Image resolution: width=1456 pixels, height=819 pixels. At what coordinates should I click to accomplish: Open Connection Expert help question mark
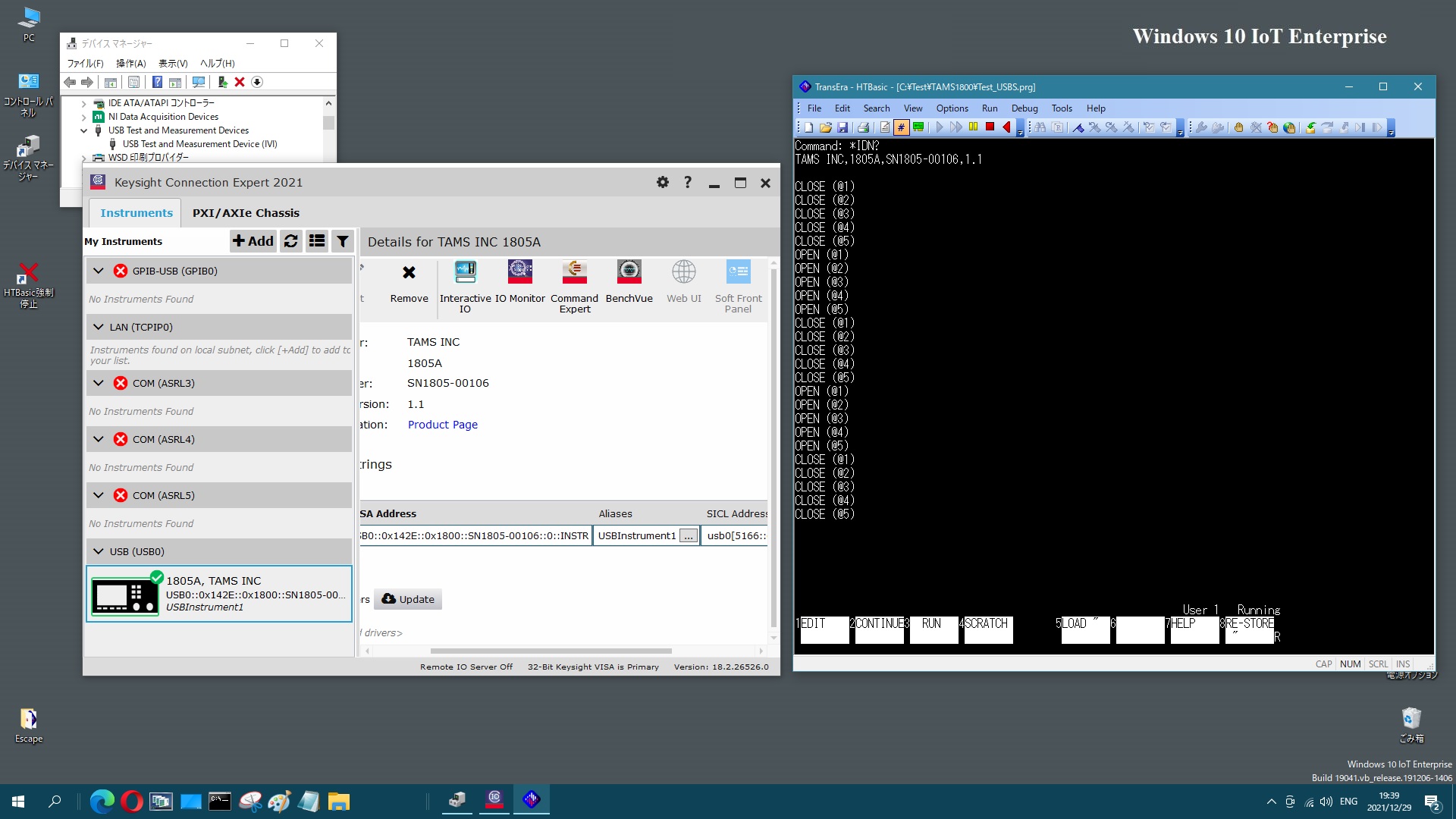coord(688,183)
